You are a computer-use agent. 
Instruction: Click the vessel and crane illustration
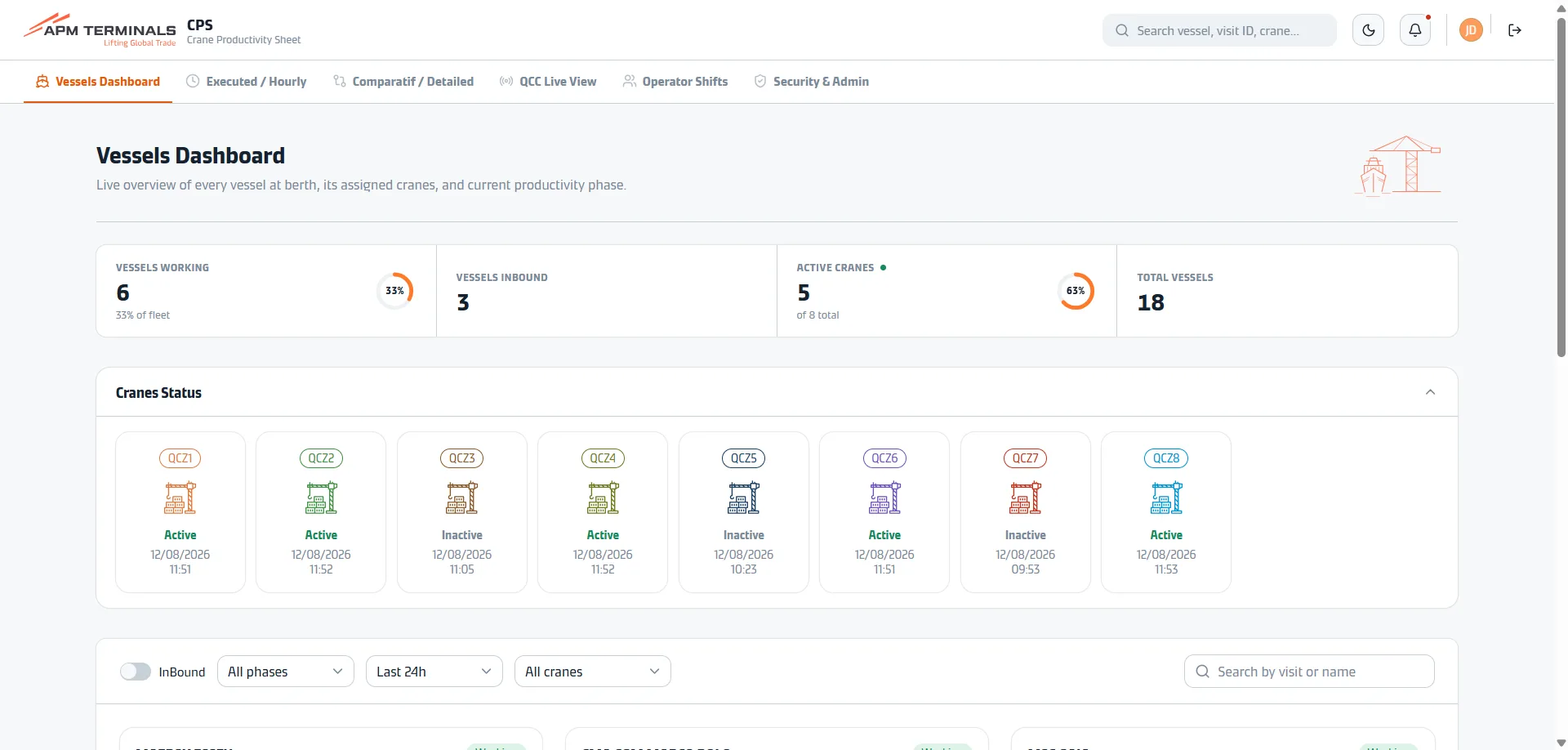[x=1397, y=166]
